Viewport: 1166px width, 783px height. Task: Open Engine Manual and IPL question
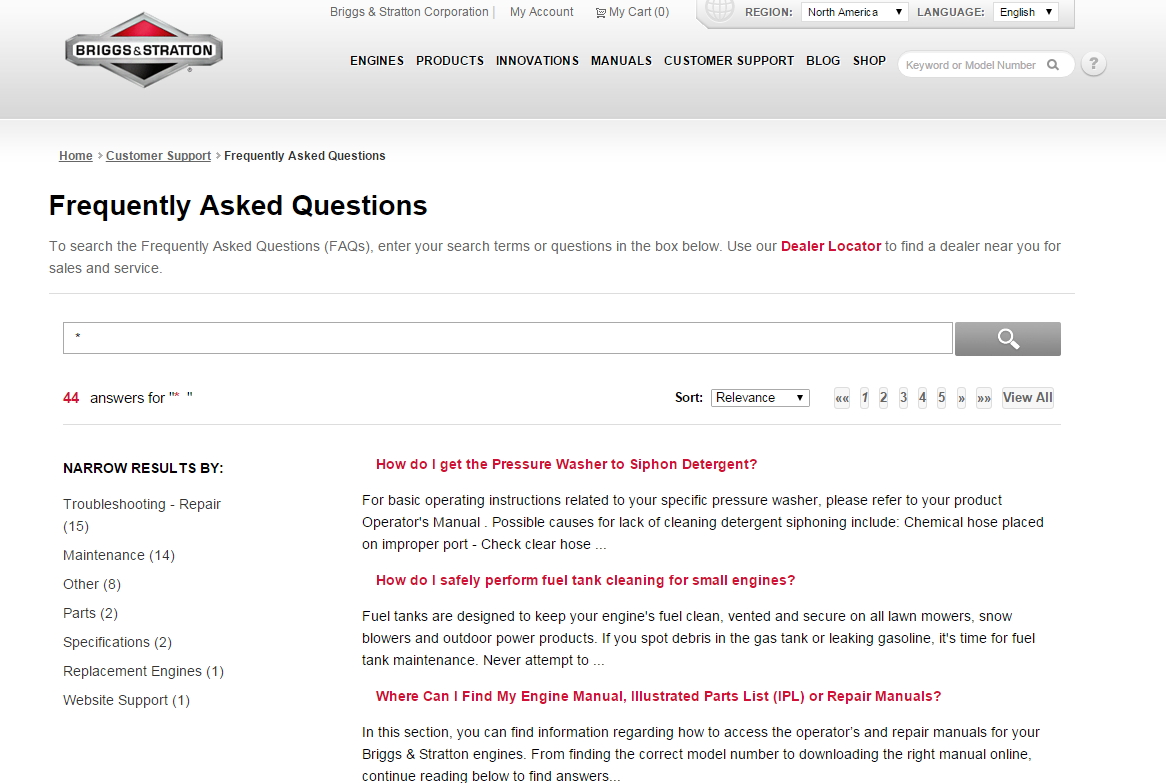click(x=658, y=697)
